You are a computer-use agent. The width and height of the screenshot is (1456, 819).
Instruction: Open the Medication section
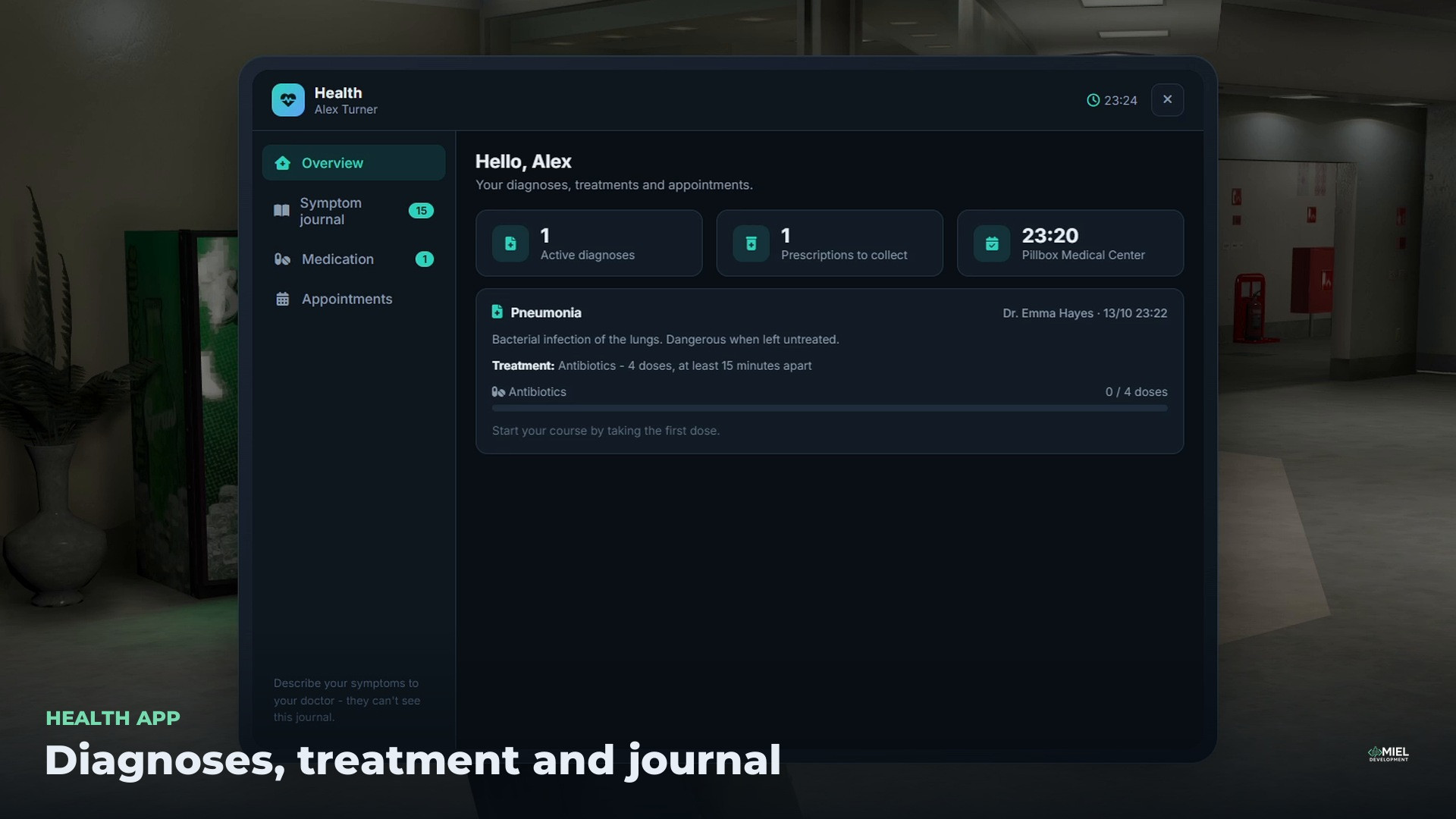tap(353, 259)
